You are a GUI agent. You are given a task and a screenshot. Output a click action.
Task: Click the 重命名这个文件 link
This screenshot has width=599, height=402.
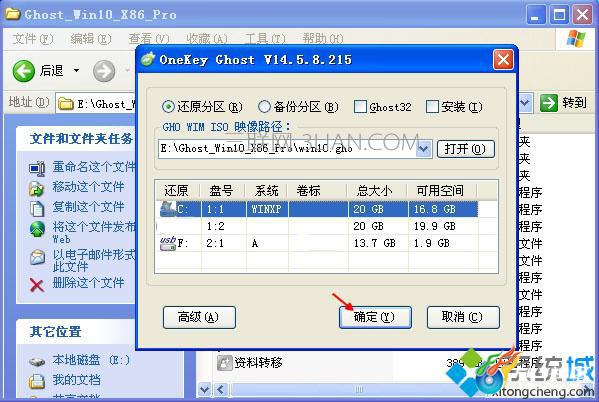pos(94,167)
